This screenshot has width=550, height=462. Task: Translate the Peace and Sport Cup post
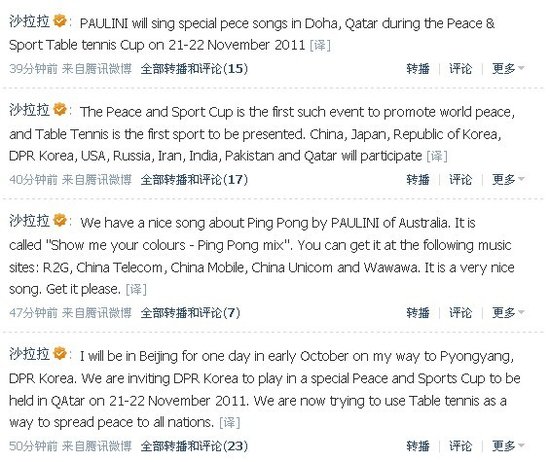point(437,156)
